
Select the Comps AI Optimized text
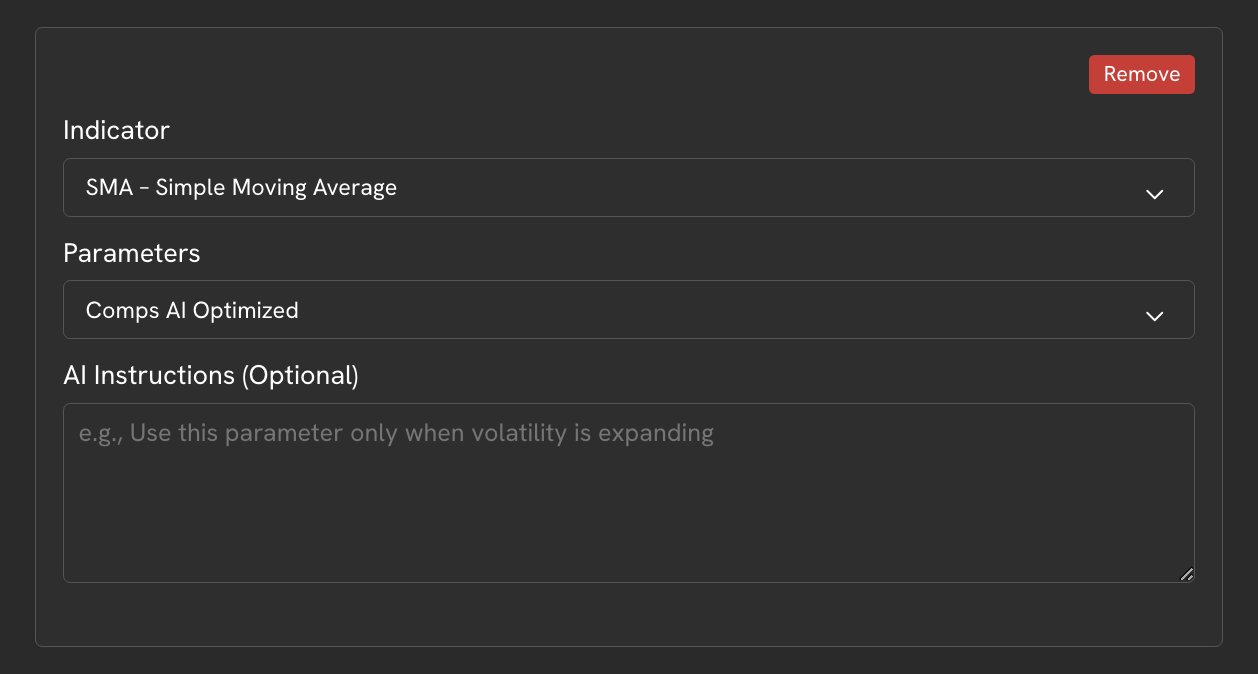[x=192, y=310]
